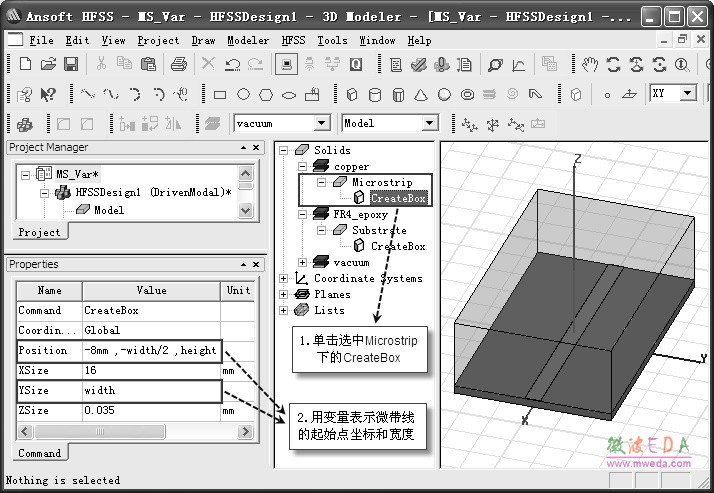Click the Undo arrow icon

point(233,64)
